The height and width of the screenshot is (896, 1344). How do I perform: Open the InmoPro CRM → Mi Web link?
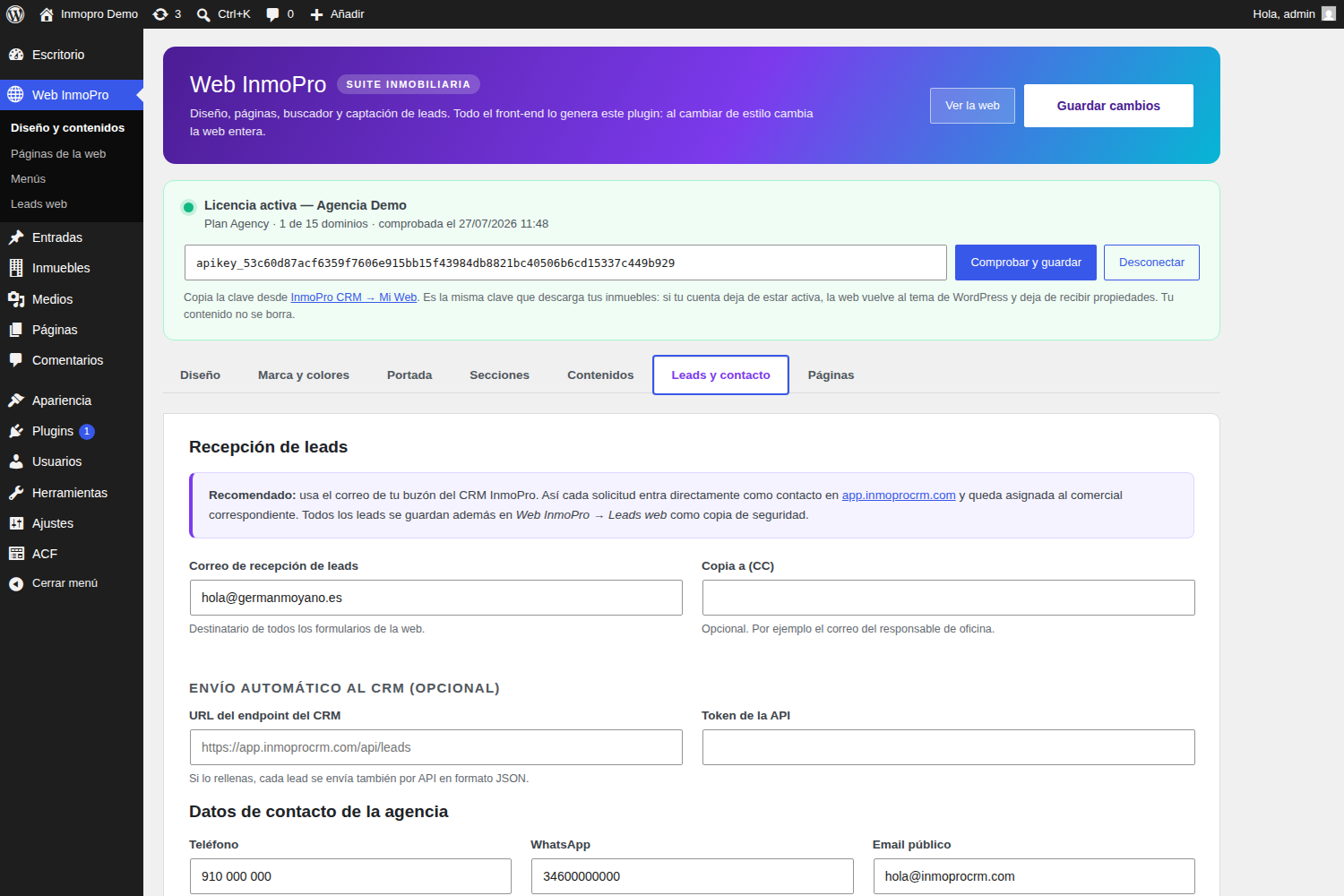(x=354, y=297)
